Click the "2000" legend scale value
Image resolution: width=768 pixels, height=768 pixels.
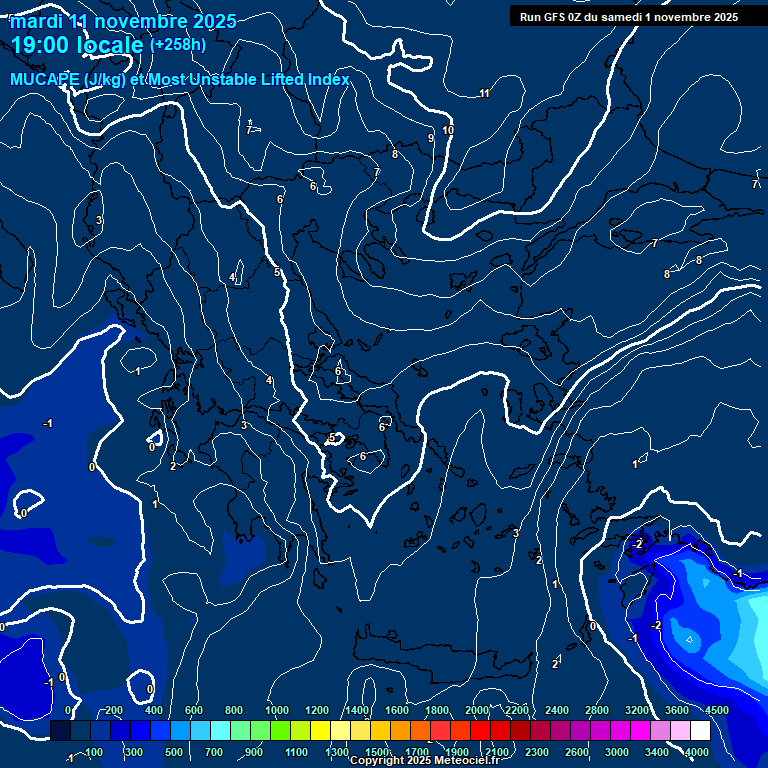coord(477,710)
